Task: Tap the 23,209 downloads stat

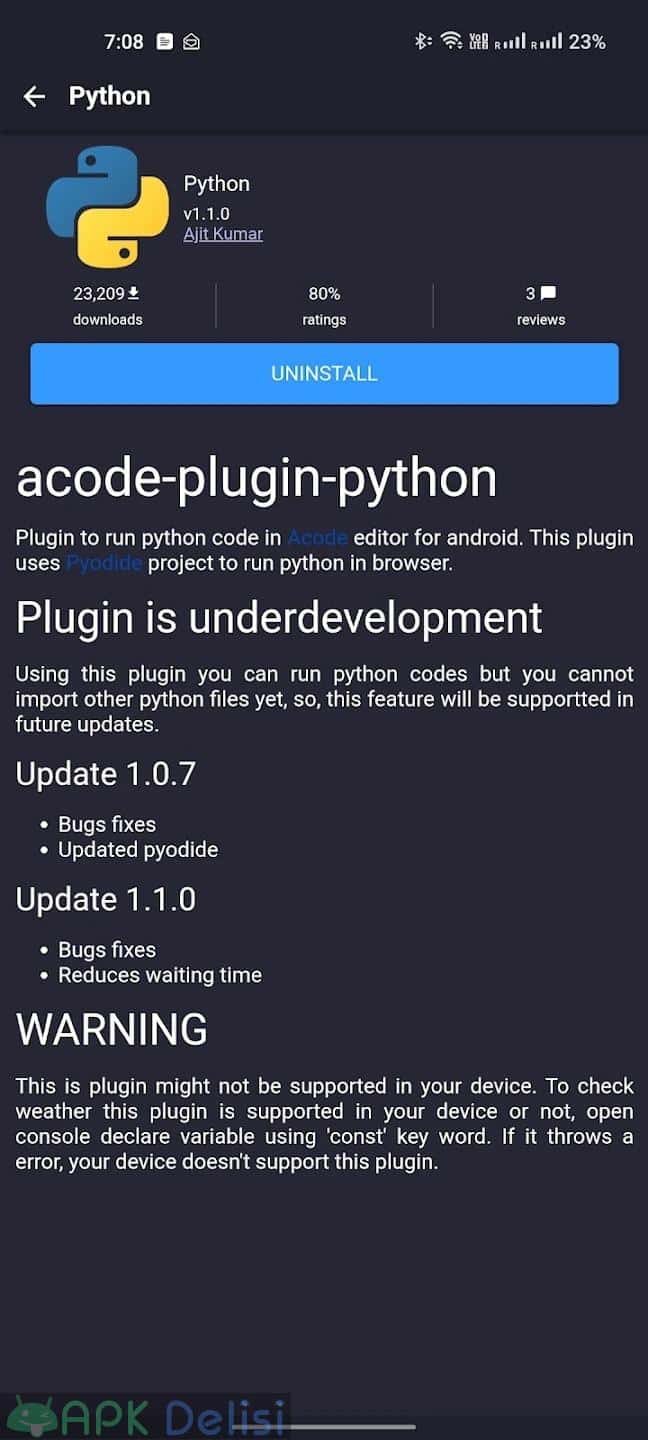Action: (x=107, y=306)
